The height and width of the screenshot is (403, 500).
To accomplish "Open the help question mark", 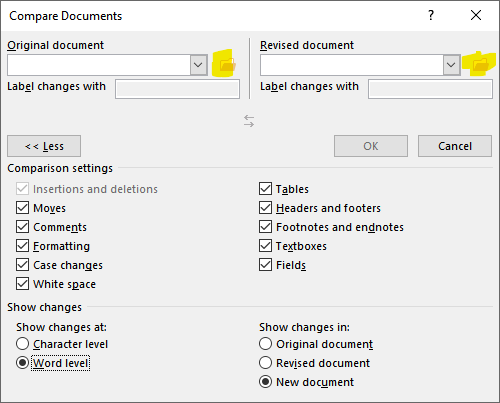I will click(431, 15).
